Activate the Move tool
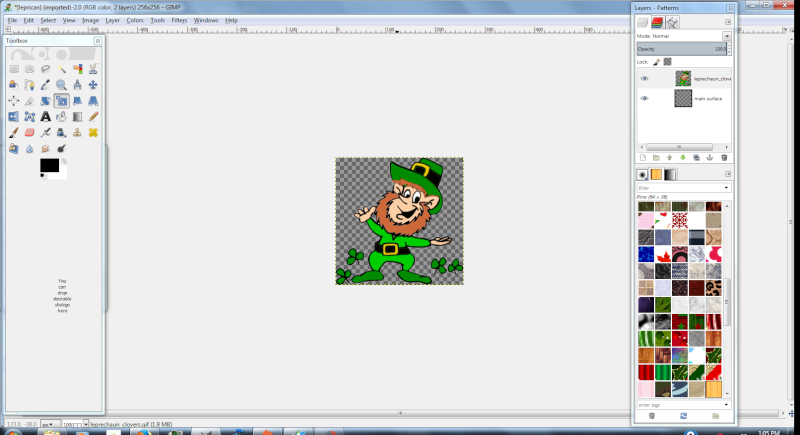 click(x=93, y=85)
